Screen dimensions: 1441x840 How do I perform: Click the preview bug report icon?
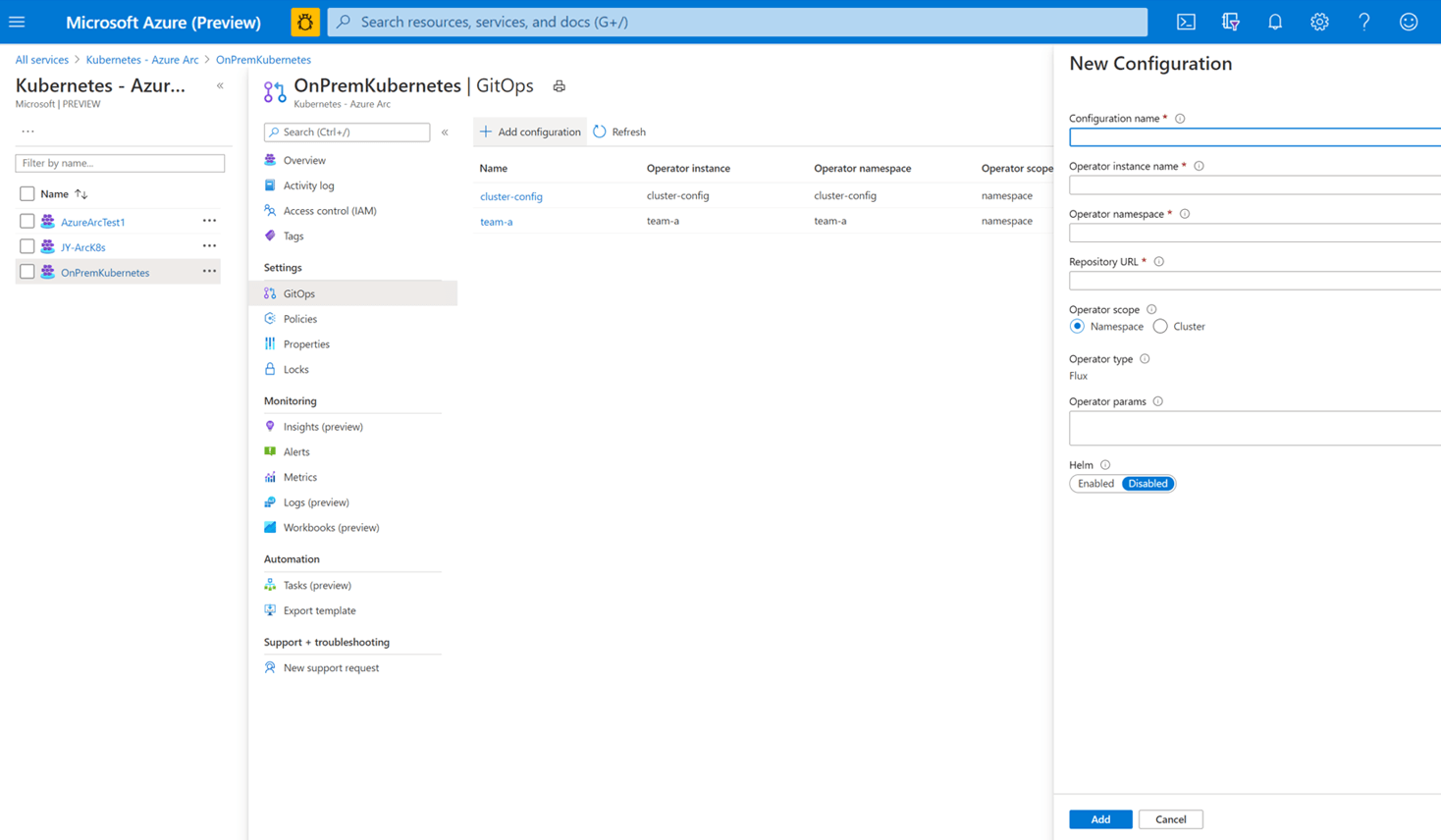point(305,22)
